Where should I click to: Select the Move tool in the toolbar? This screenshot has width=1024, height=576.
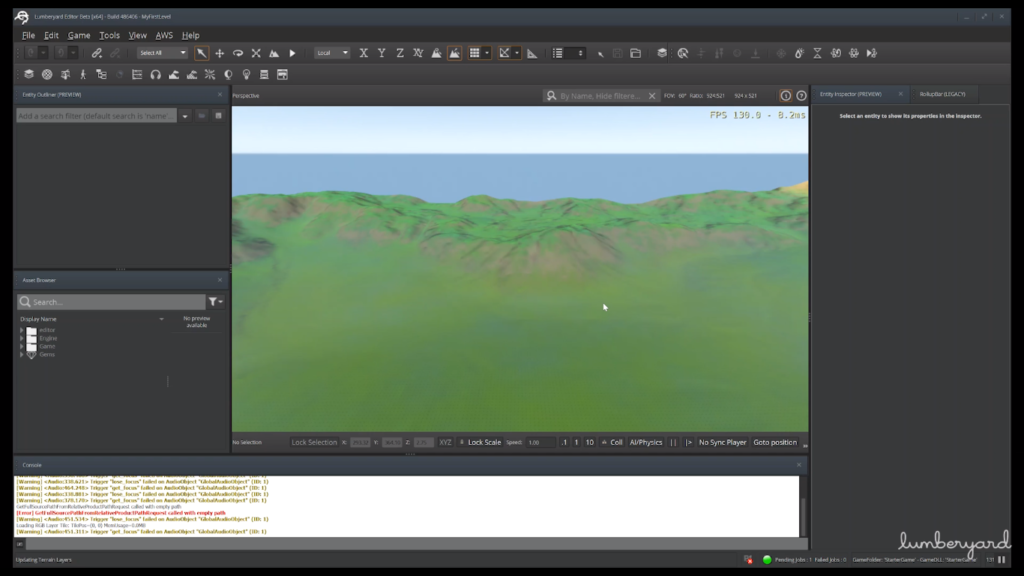click(219, 52)
